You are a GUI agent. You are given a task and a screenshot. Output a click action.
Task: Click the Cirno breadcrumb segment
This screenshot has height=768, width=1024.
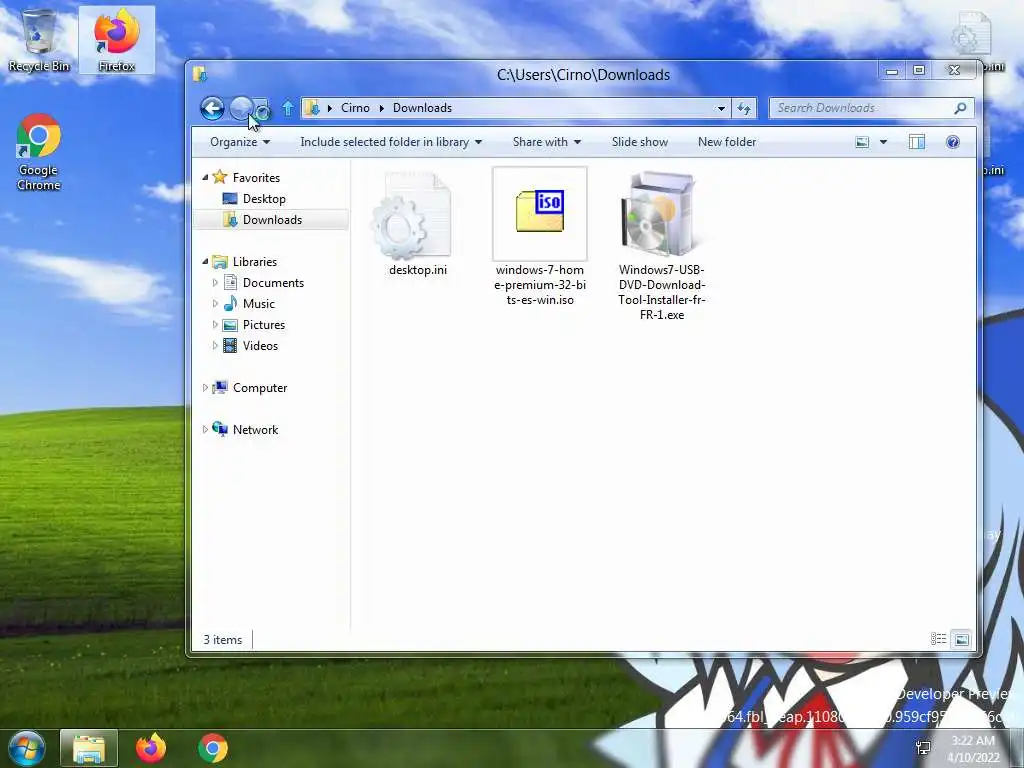tap(355, 108)
